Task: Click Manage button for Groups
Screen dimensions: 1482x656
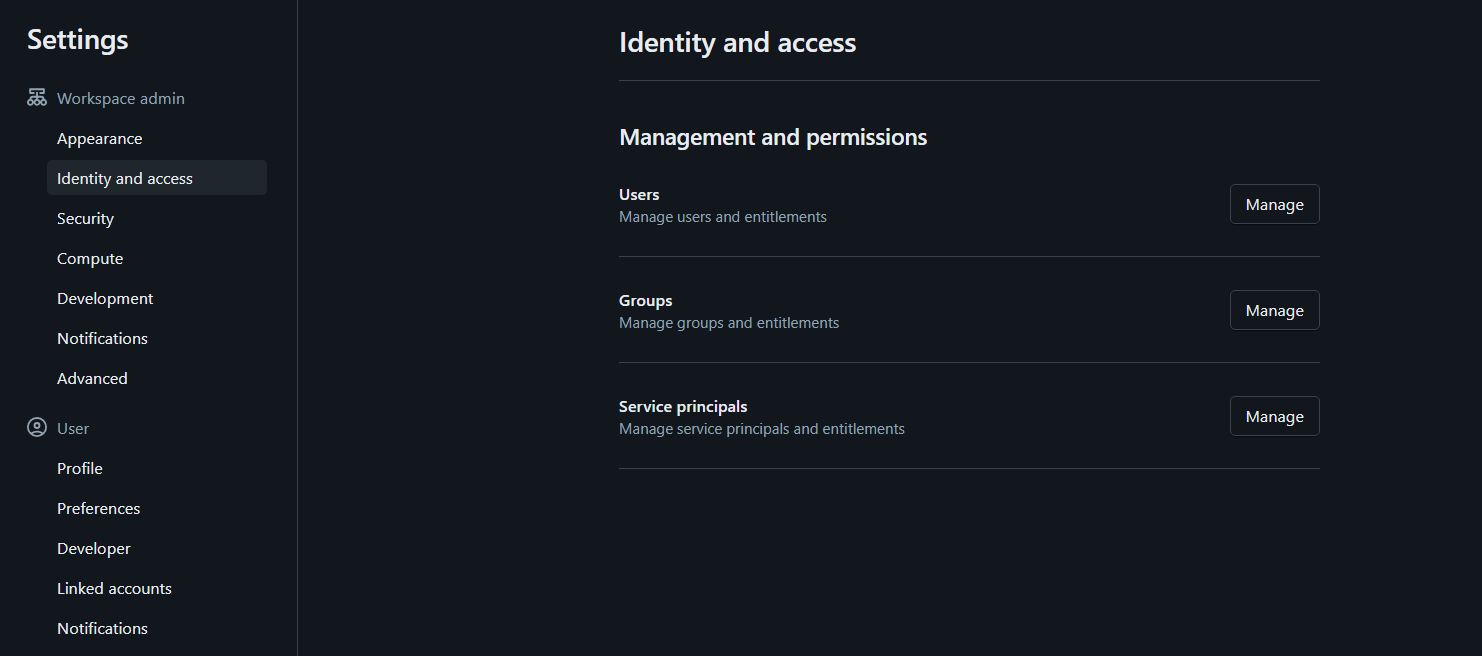Action: click(x=1274, y=311)
